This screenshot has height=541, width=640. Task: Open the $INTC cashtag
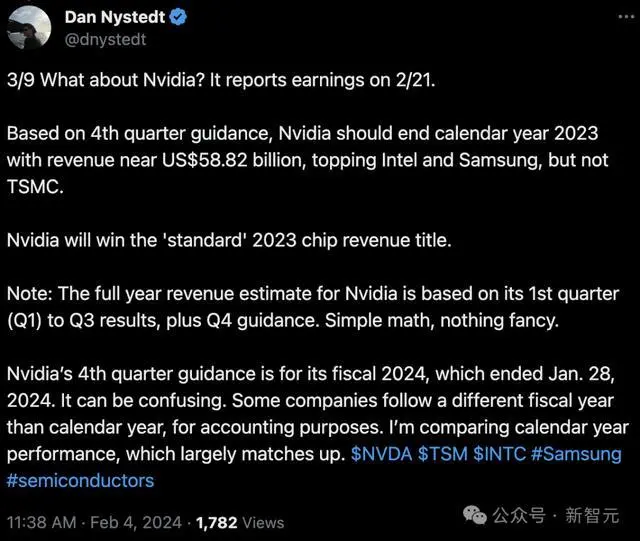click(x=500, y=454)
